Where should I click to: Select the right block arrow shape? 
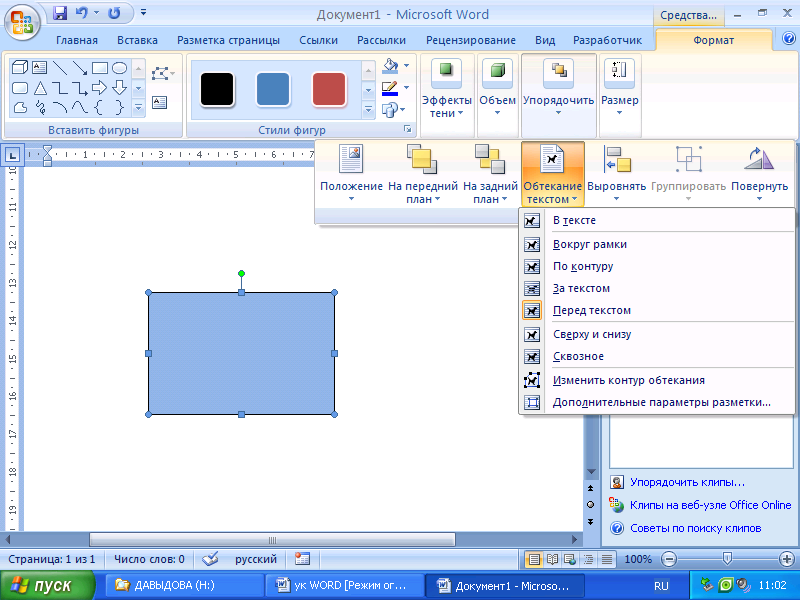[99, 88]
